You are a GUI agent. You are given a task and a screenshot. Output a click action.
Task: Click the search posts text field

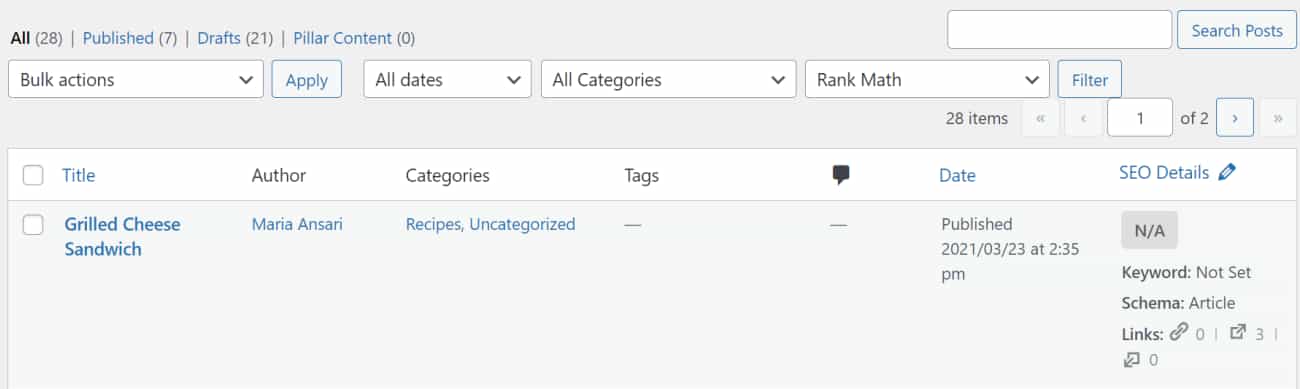tap(1059, 30)
